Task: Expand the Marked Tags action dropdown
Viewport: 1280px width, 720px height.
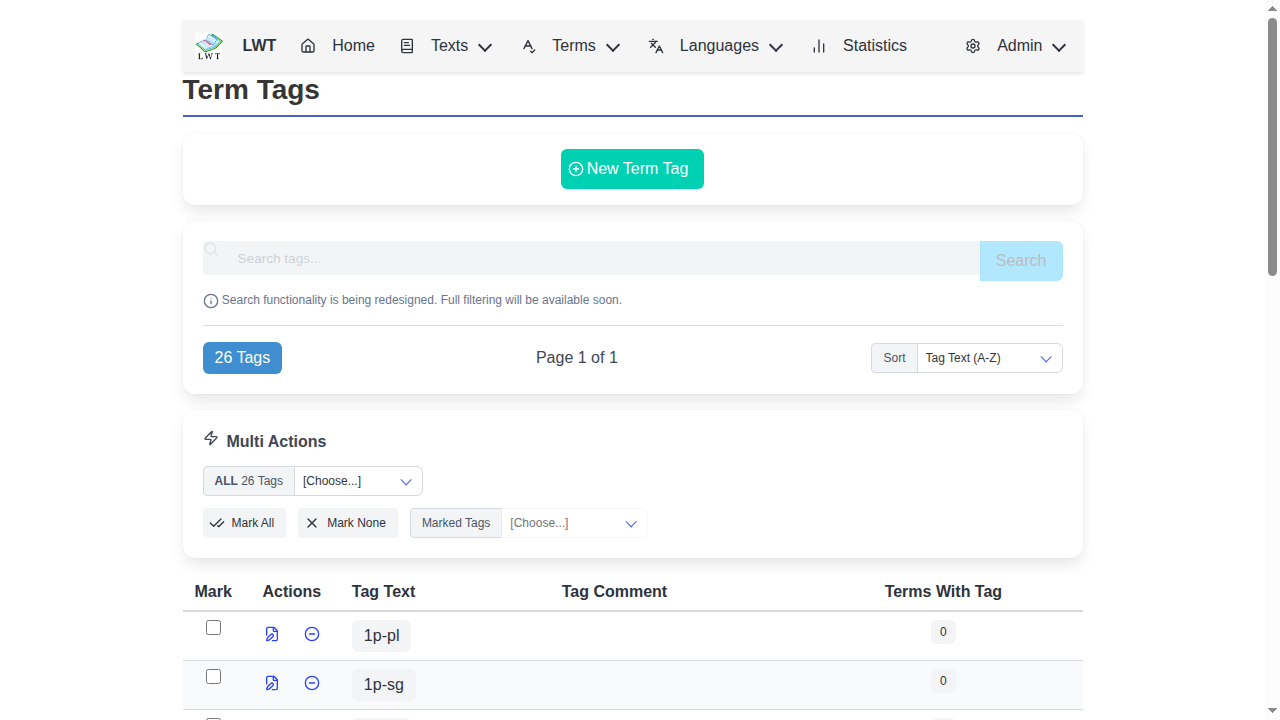Action: (x=573, y=523)
